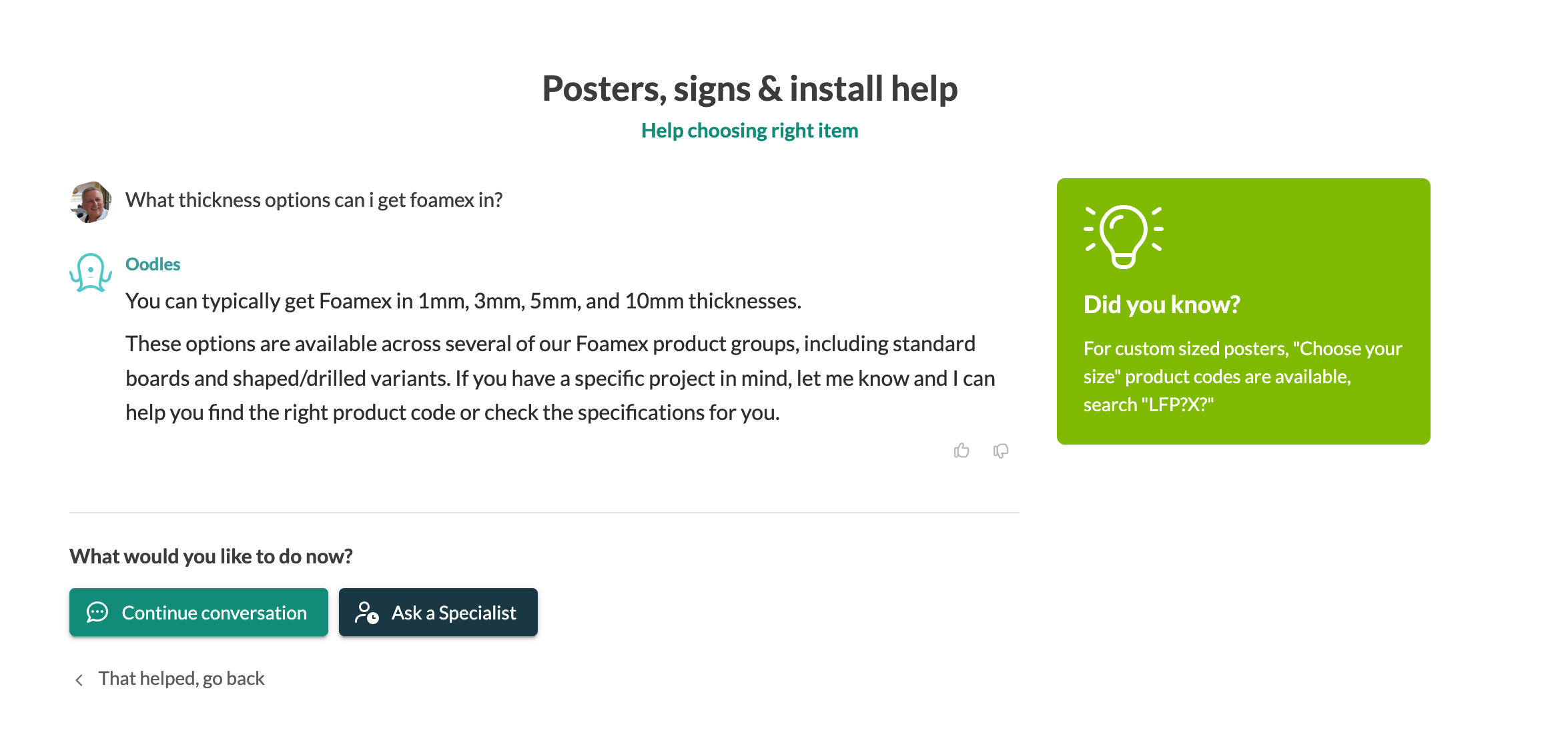Click the green Did you know card
This screenshot has width=1568, height=749.
point(1243,311)
